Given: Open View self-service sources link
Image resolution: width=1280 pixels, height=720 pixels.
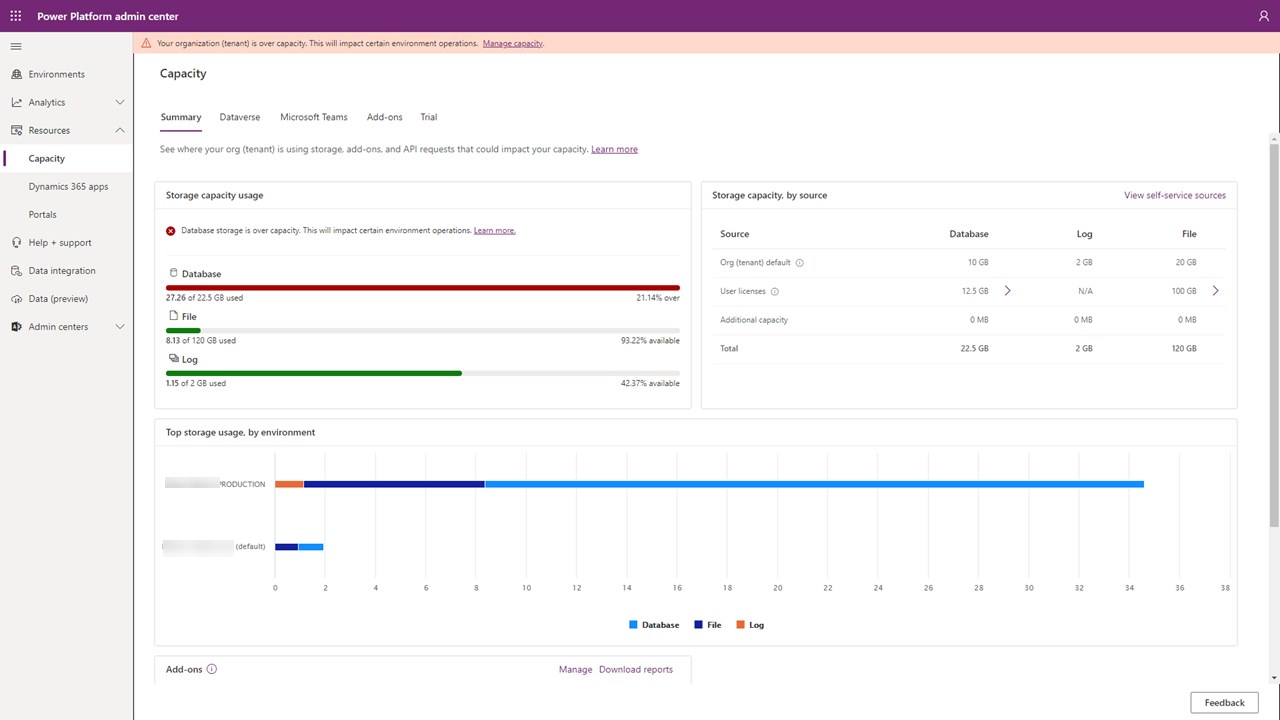Looking at the screenshot, I should coord(1175,195).
